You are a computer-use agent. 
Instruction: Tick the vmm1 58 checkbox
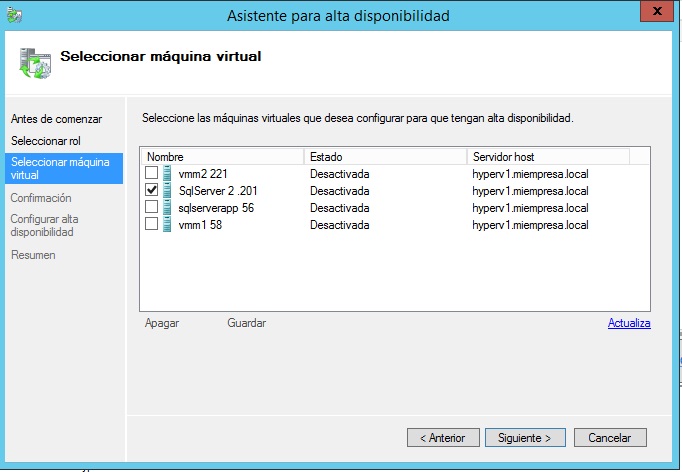[152, 224]
